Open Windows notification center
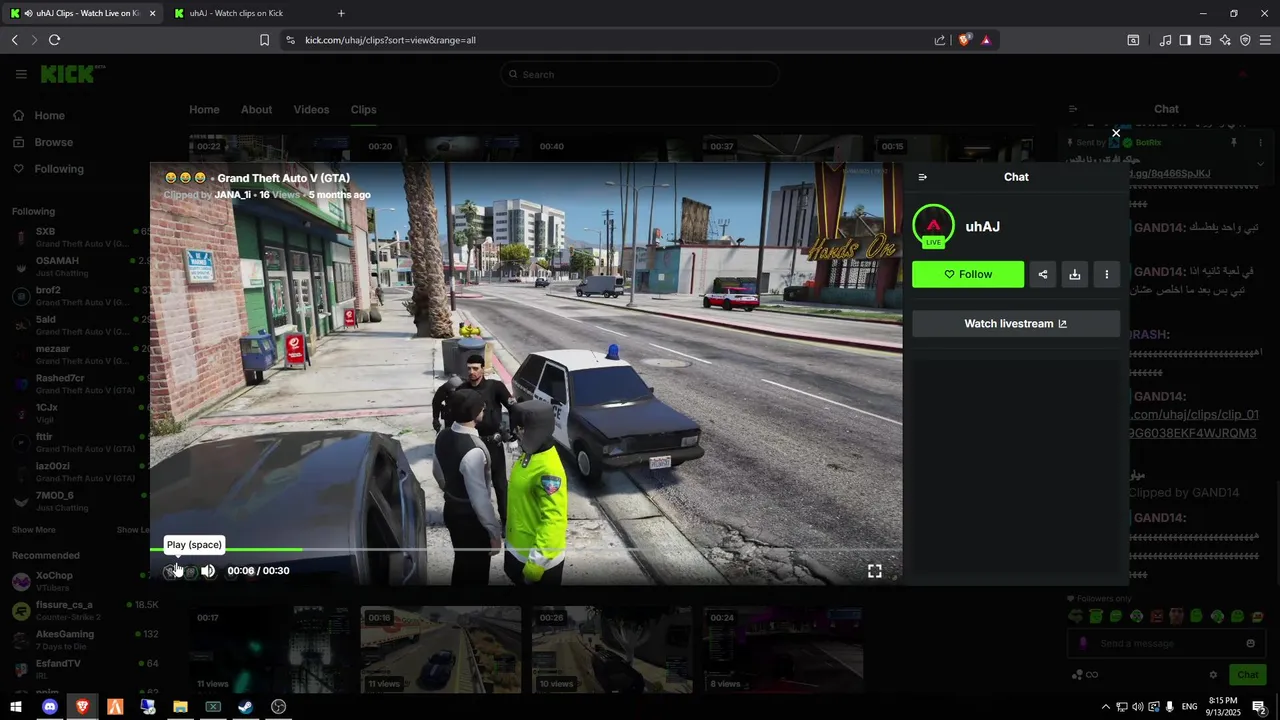The image size is (1280, 720). tap(1259, 707)
